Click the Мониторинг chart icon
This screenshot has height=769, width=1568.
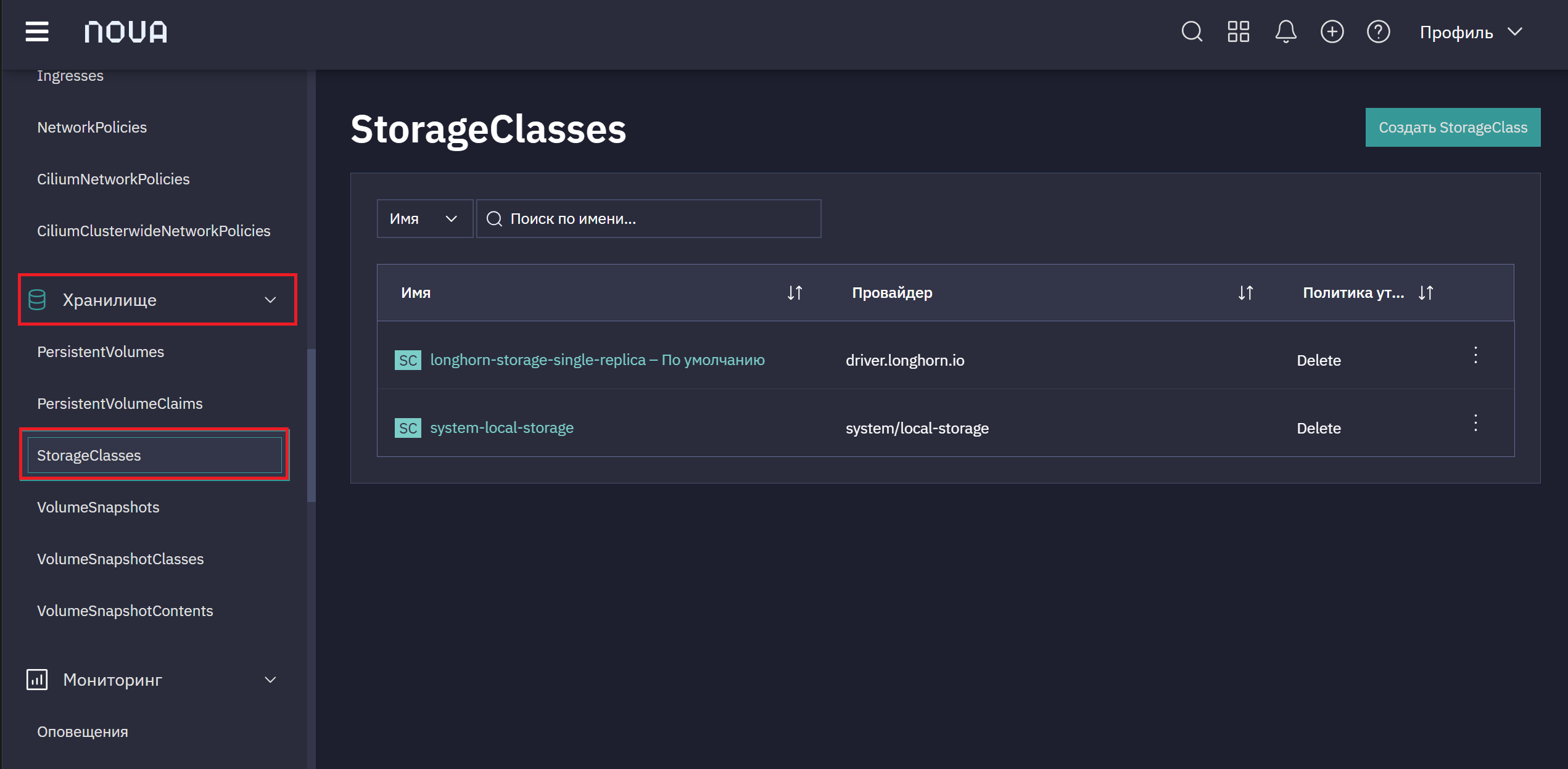click(37, 680)
